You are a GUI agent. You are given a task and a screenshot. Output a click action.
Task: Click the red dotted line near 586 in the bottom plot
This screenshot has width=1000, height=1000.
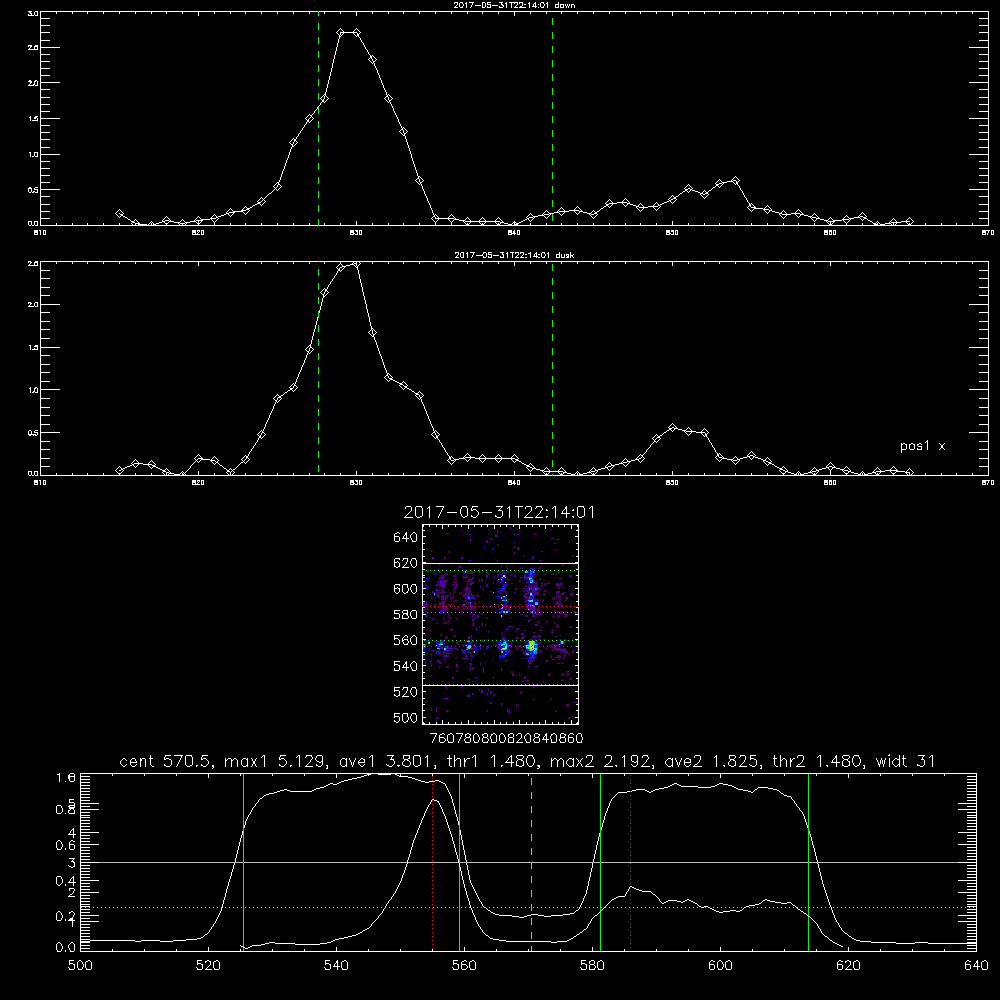[631, 862]
